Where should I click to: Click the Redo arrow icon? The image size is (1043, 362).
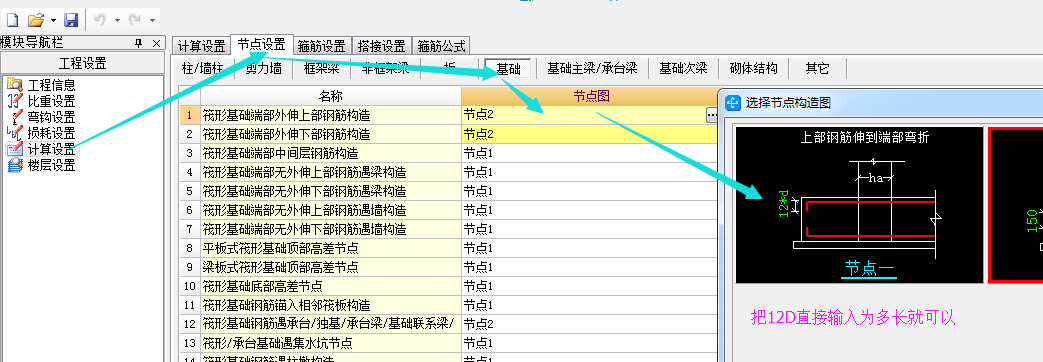click(135, 20)
